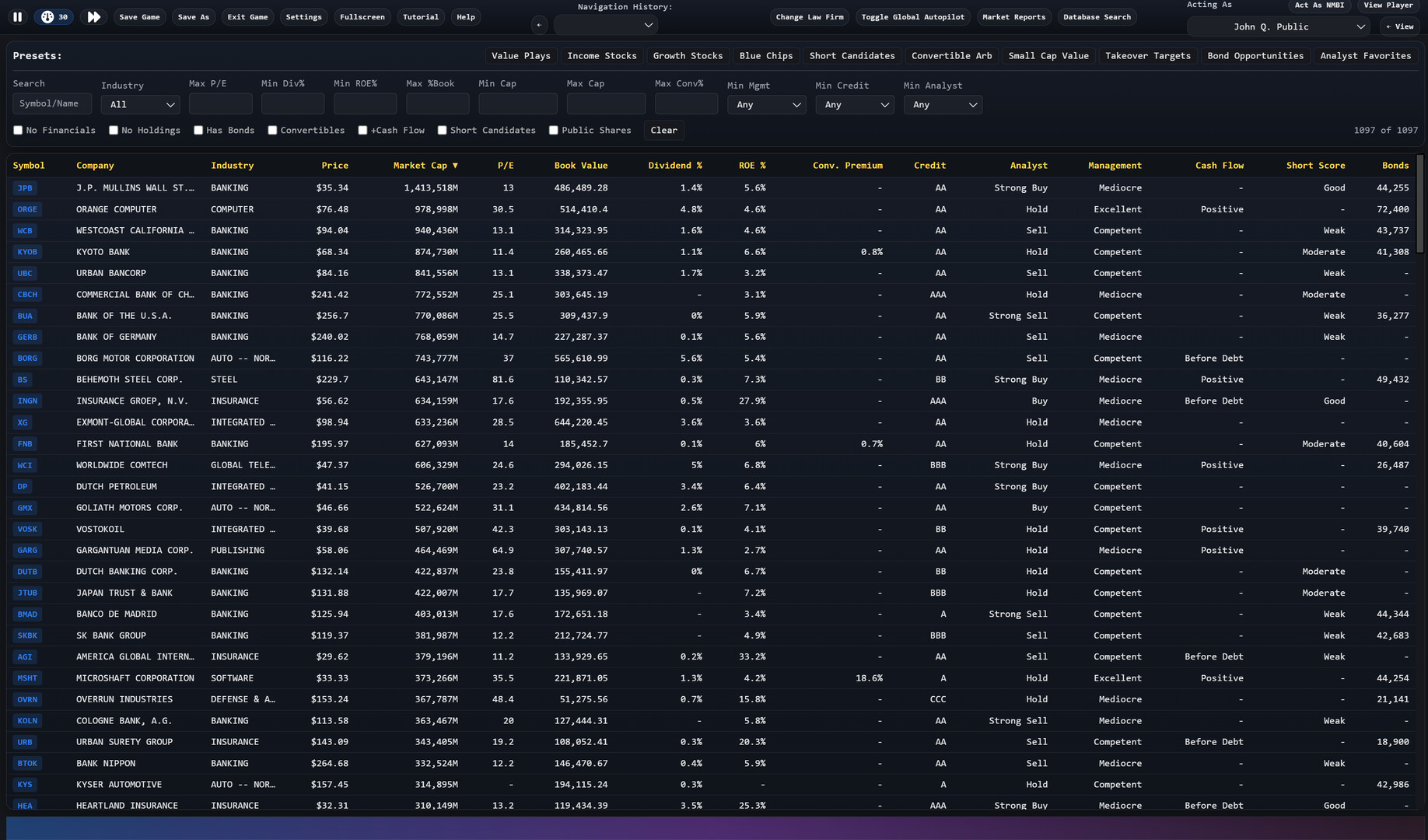Select the MSHT ticker symbol badge
This screenshot has width=1428, height=840.
27,678
